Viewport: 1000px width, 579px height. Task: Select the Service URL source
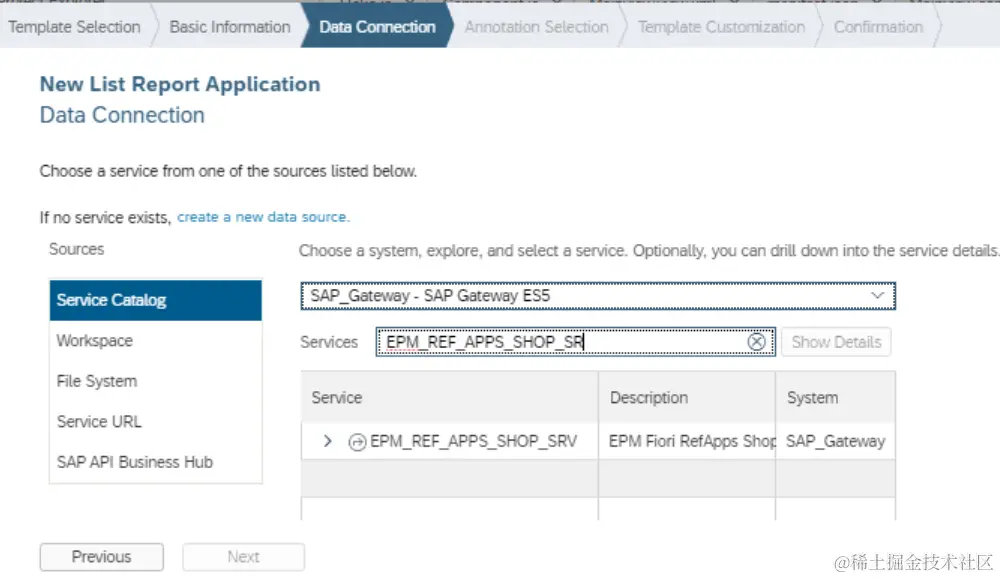(x=156, y=422)
